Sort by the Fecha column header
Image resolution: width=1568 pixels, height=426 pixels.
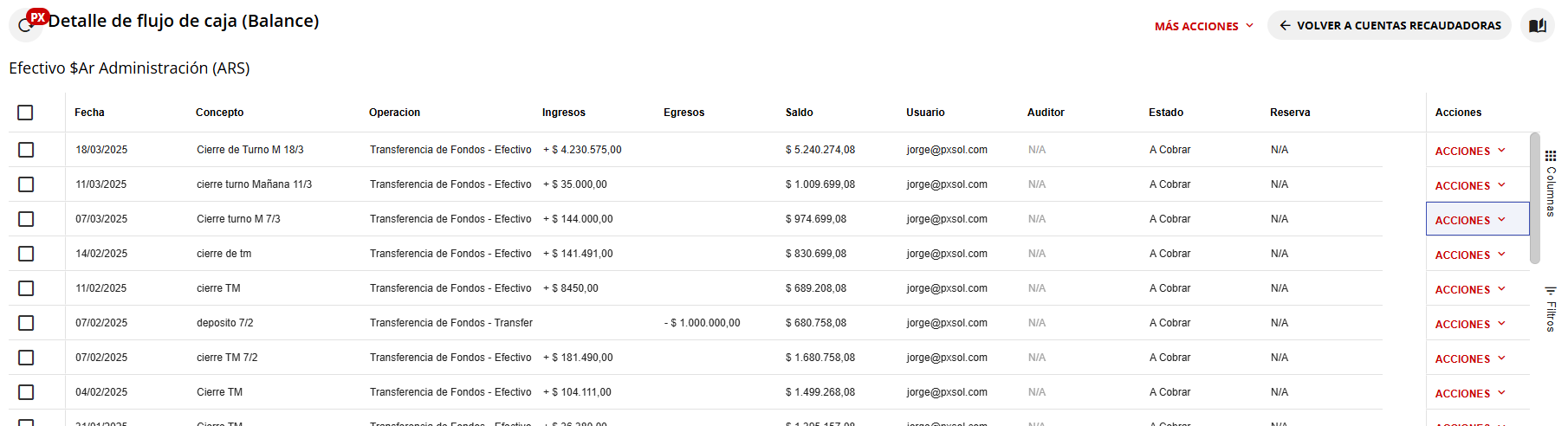click(89, 113)
